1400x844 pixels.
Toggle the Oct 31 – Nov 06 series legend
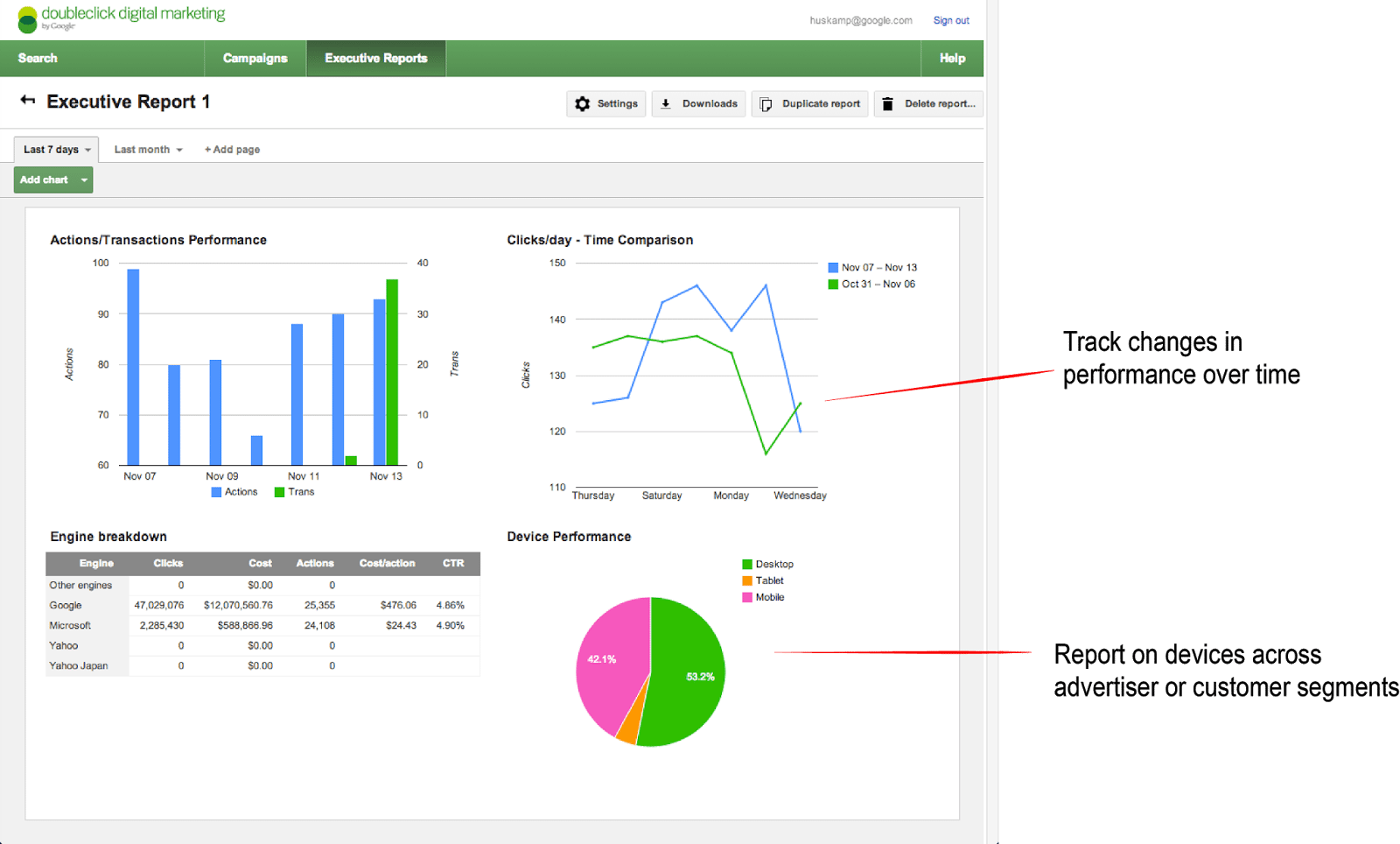click(x=871, y=284)
